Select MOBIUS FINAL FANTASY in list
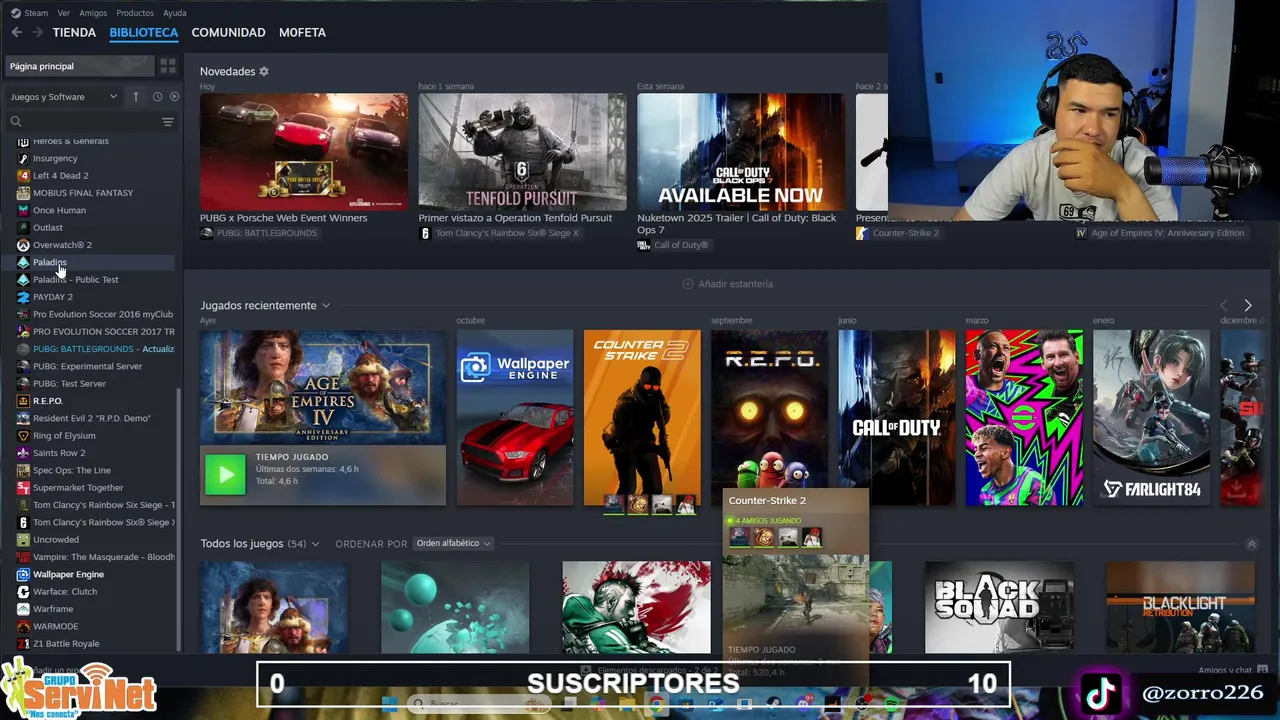 tap(83, 193)
